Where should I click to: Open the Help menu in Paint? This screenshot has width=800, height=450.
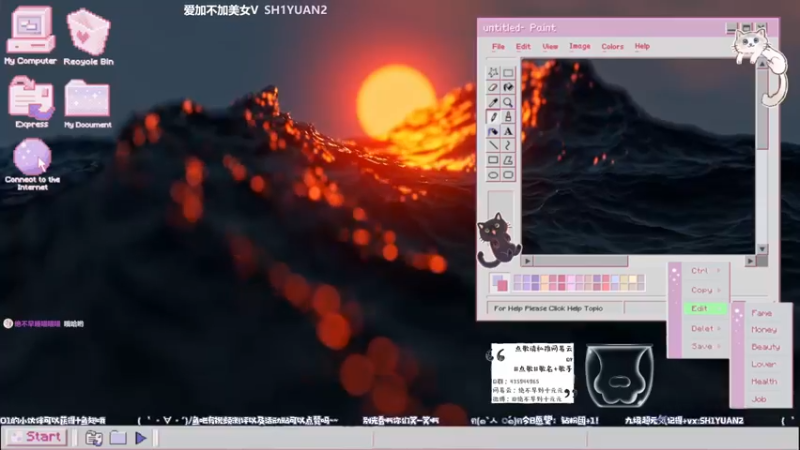(642, 46)
